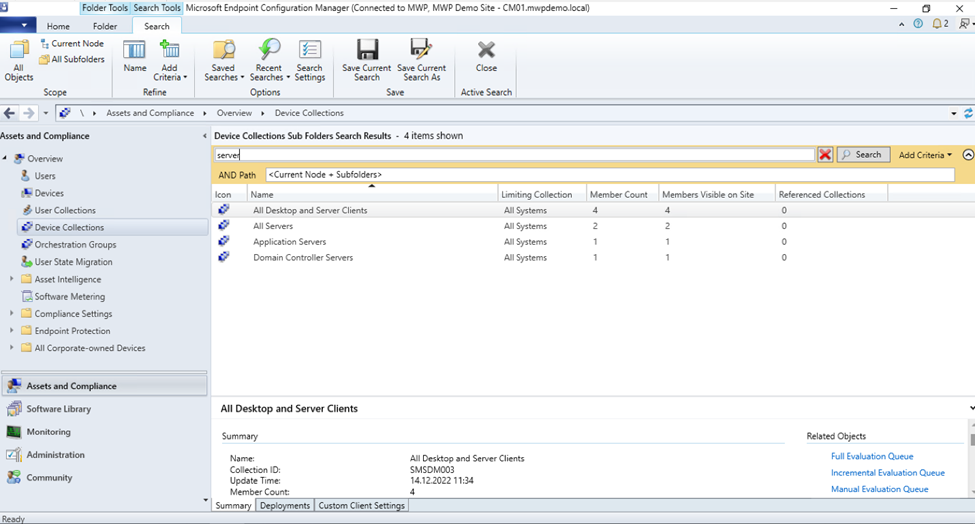Switch to the Custom Client Settings tab
Viewport: 975px width, 524px height.
[361, 505]
